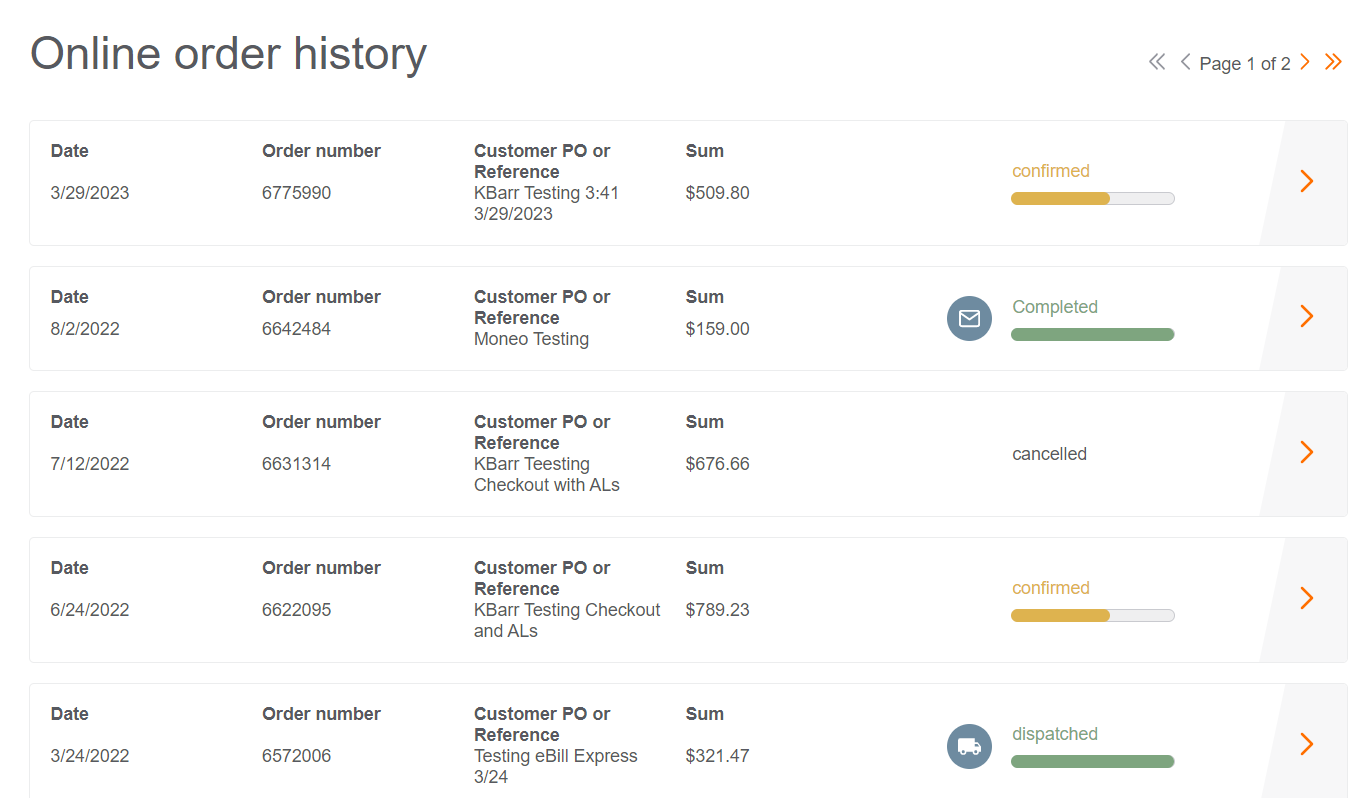Viewport: 1362px width, 798px height.
Task: Open the cancelled order 6631314 chevron
Action: pyautogui.click(x=1306, y=453)
